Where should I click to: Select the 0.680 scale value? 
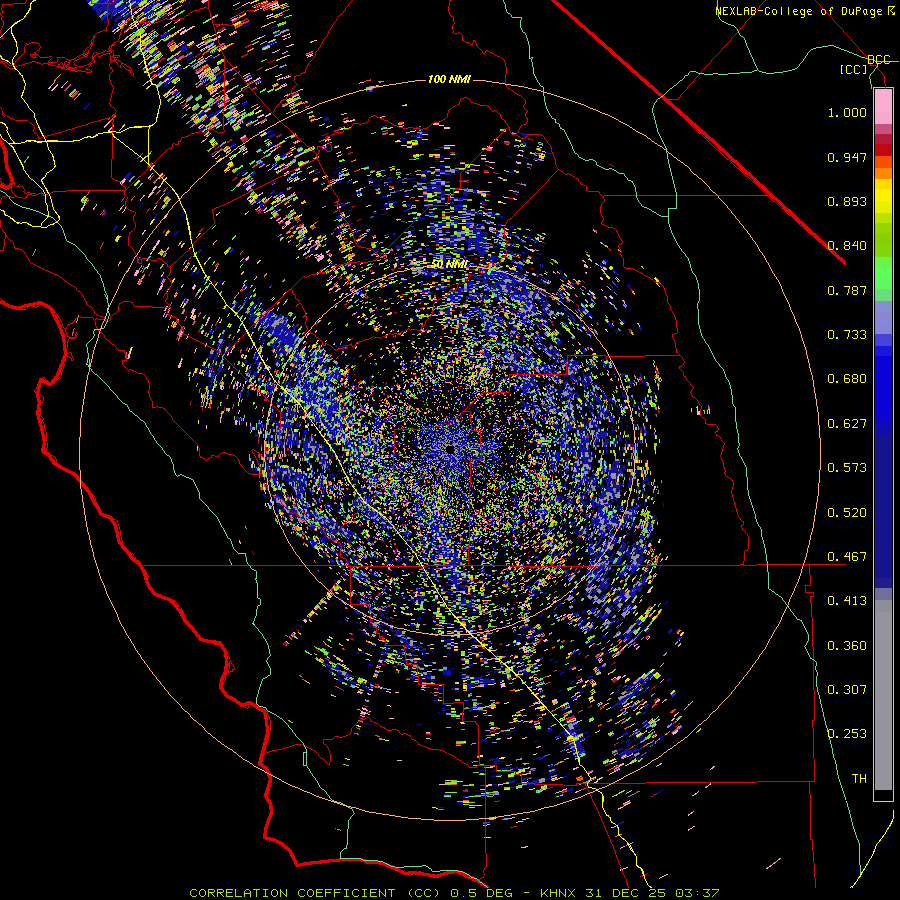point(847,379)
